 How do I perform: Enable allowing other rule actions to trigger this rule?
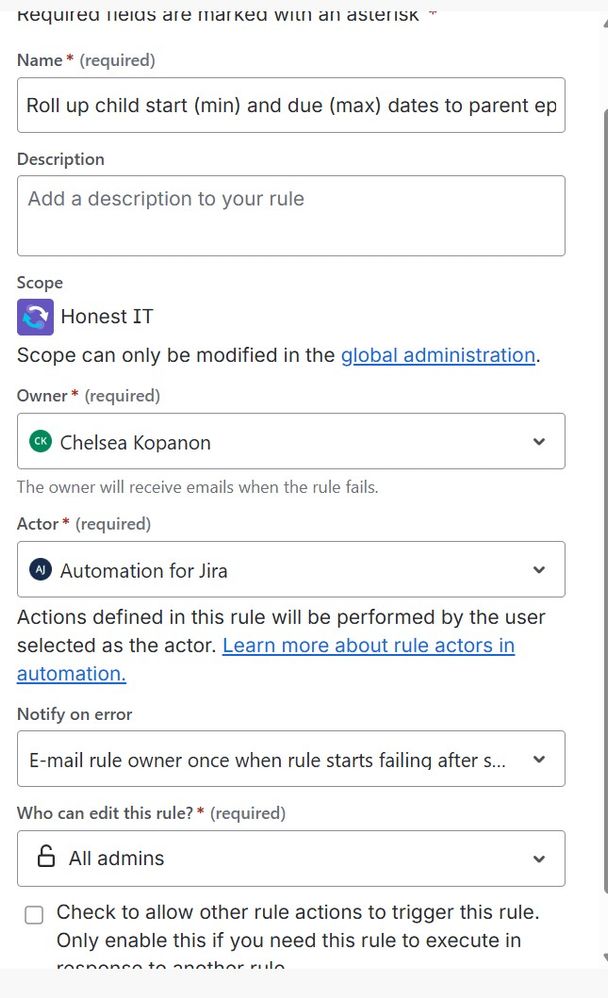(x=34, y=914)
